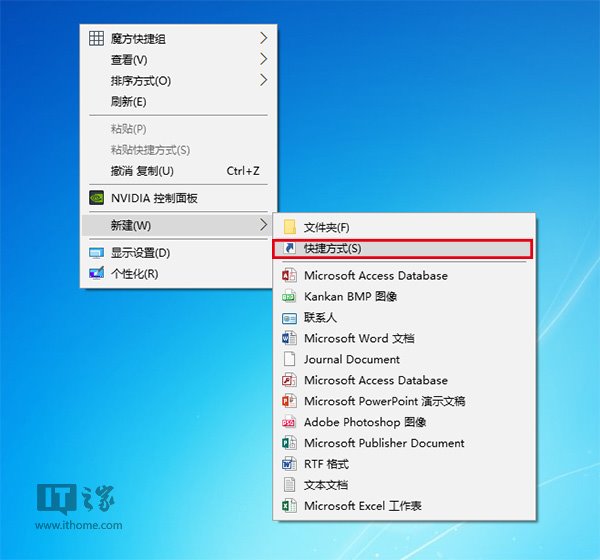Click the grid icon beside 魔方快捷组
This screenshot has height=560, width=600.
(96, 38)
